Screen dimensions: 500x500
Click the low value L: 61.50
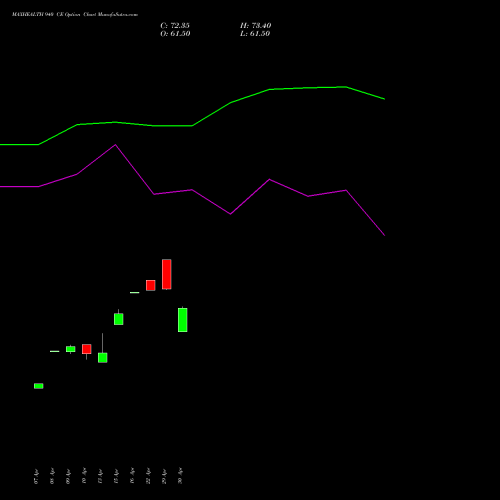click(255, 34)
